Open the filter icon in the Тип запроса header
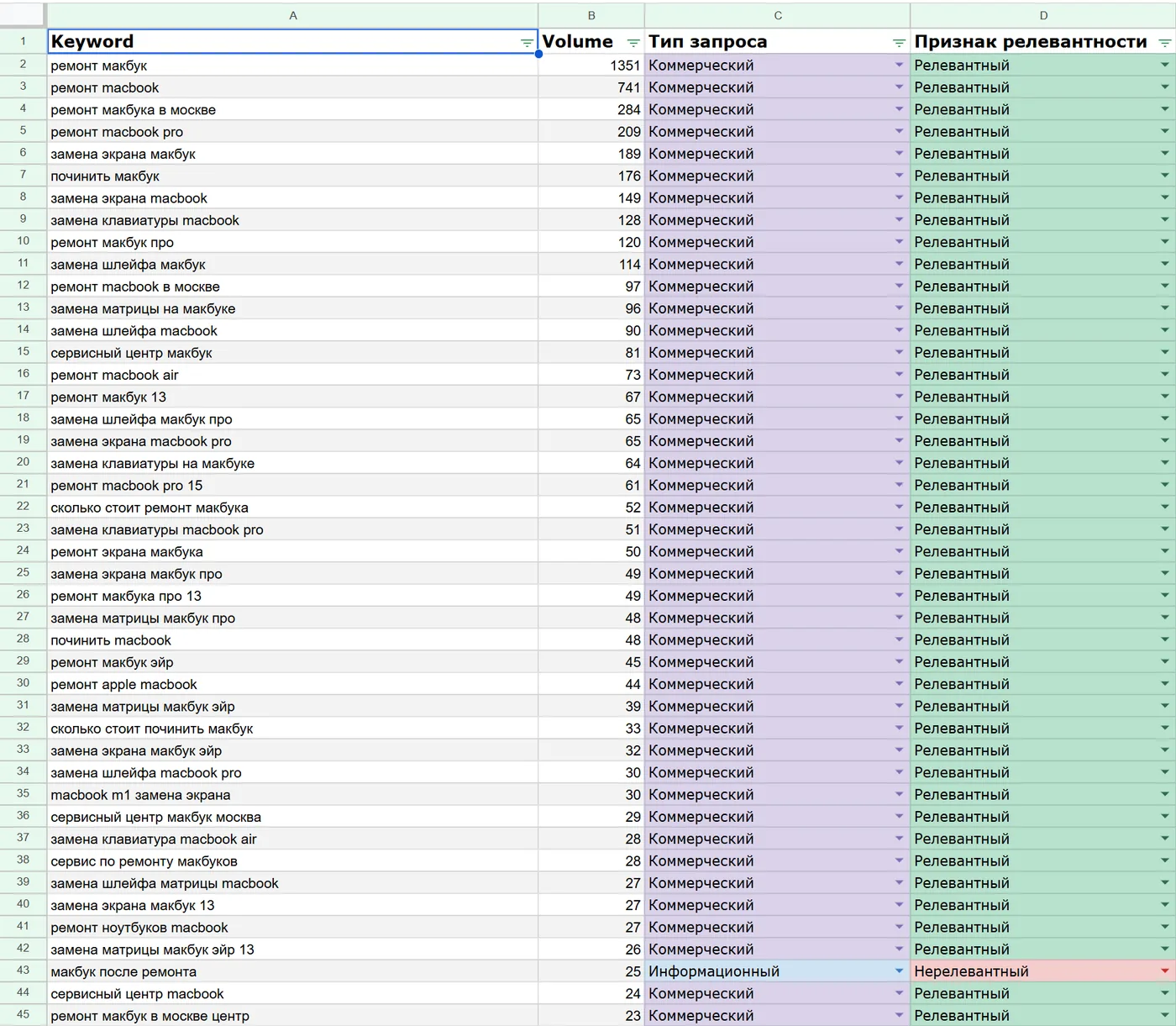The image size is (1176, 1026). (x=899, y=43)
